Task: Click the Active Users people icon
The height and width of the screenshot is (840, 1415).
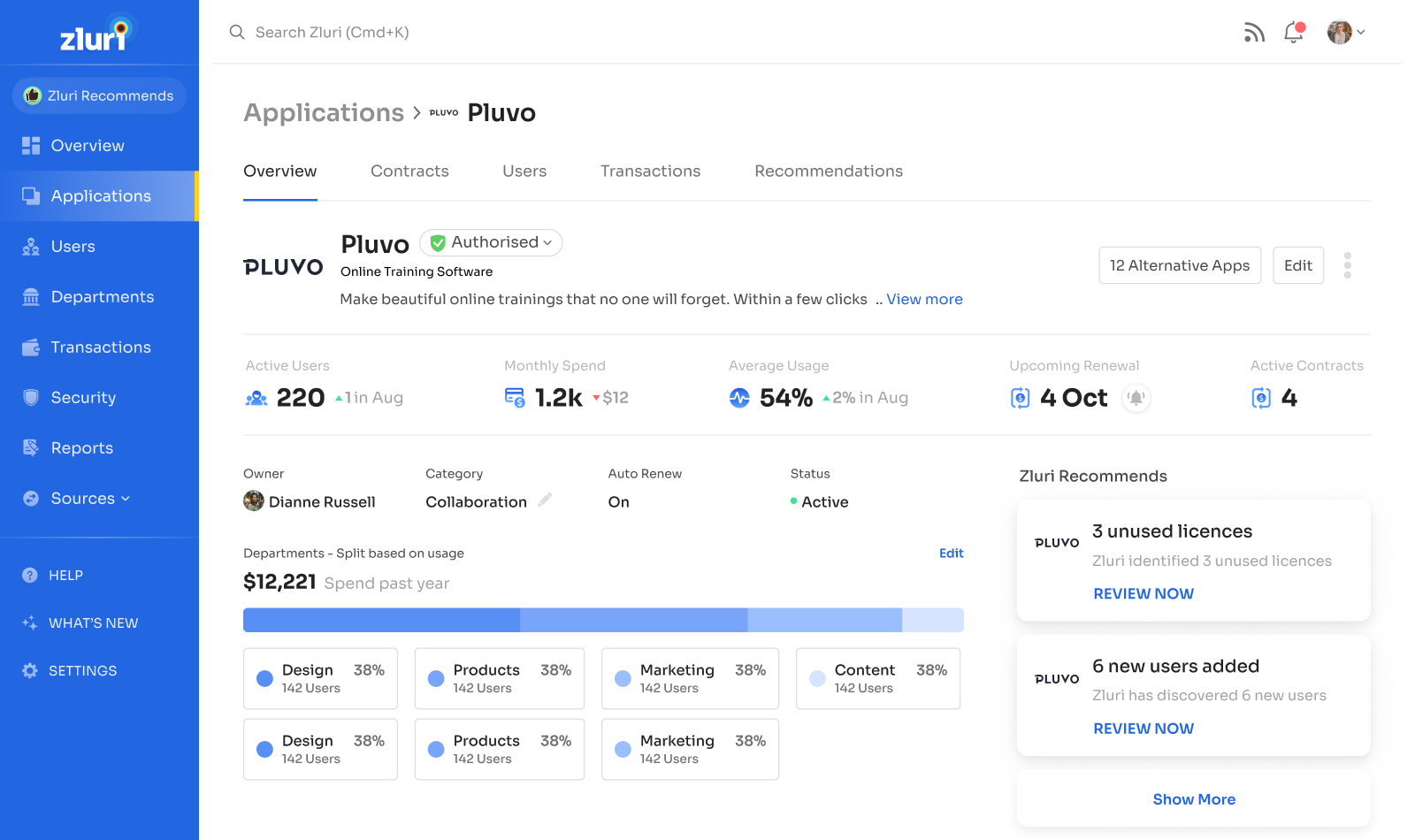Action: click(x=256, y=399)
